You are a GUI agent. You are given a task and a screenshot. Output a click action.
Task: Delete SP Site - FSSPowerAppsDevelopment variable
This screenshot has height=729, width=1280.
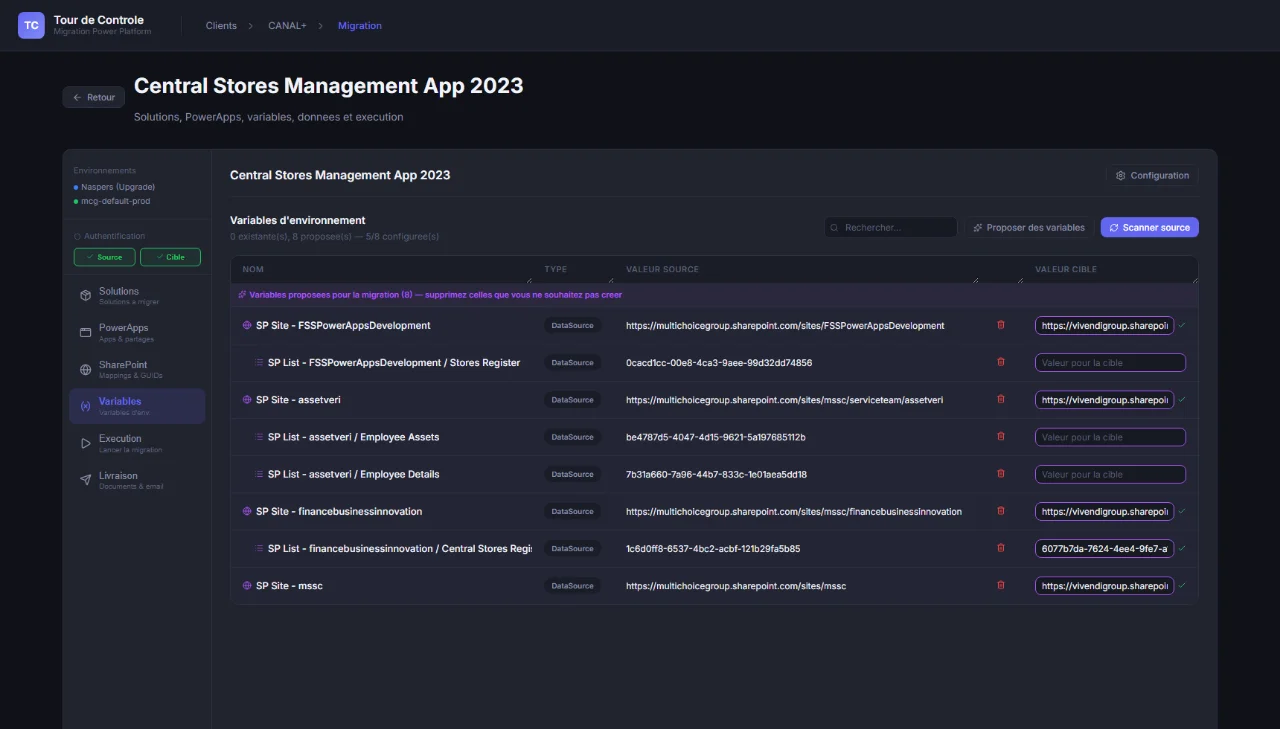(1001, 325)
